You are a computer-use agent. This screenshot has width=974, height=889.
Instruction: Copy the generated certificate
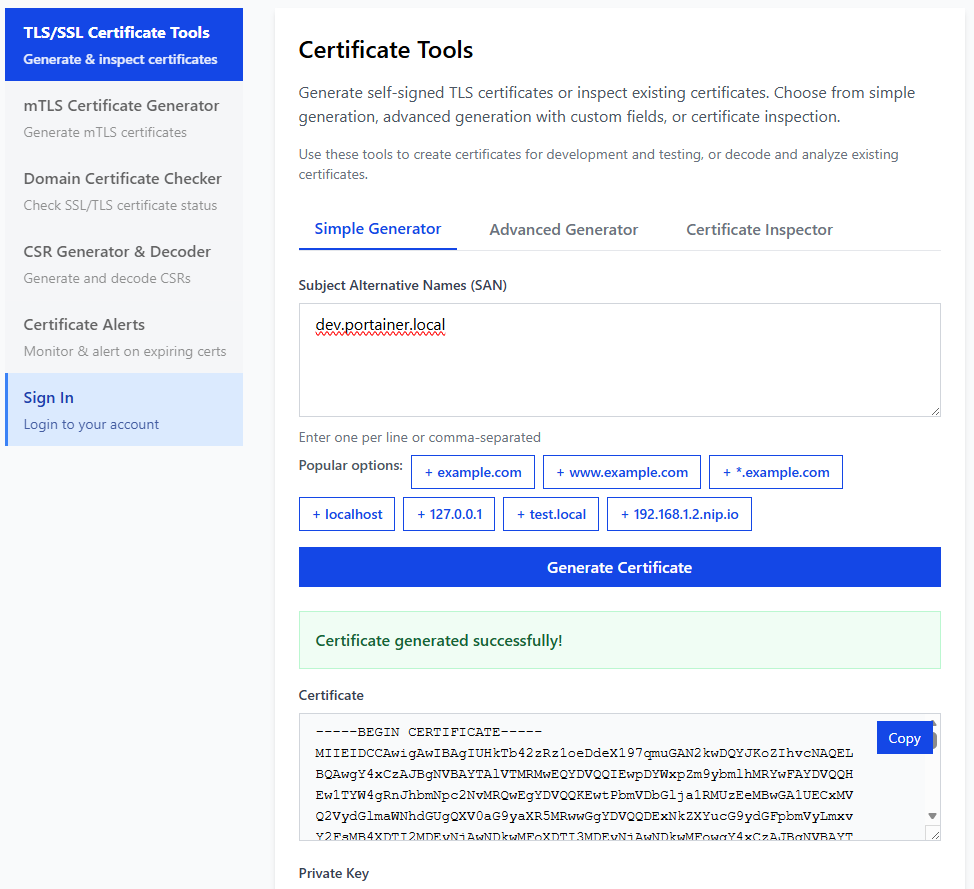click(x=904, y=738)
